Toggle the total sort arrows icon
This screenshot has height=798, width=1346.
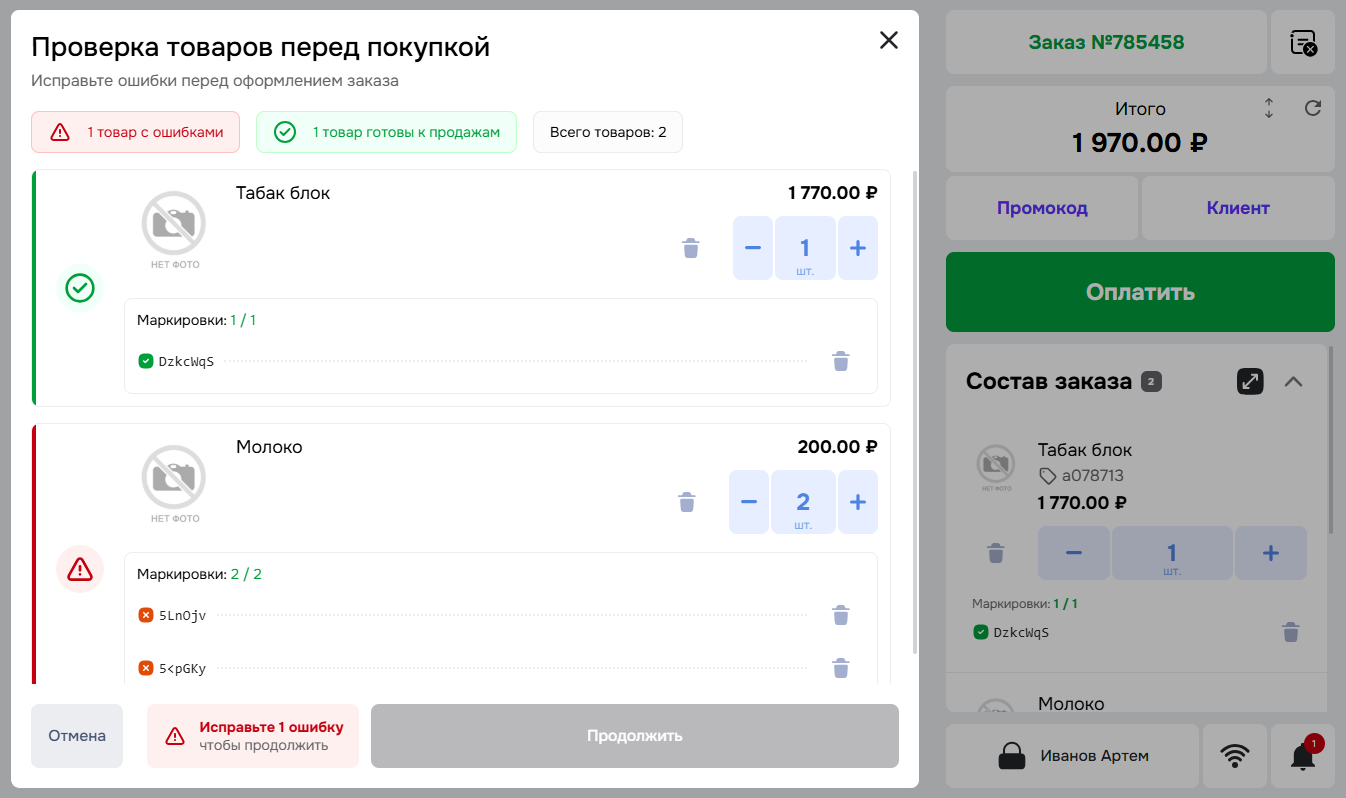click(1269, 108)
